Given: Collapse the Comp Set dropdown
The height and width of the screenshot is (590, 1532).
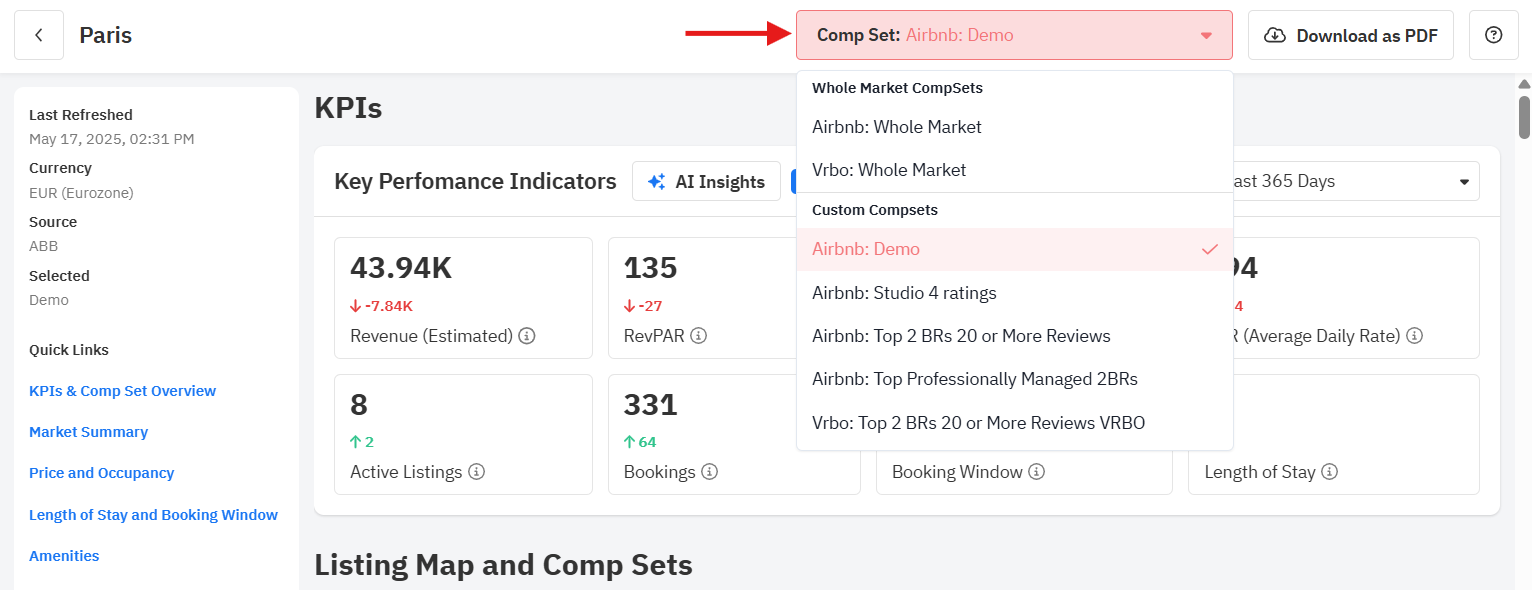Looking at the screenshot, I should [x=1206, y=35].
